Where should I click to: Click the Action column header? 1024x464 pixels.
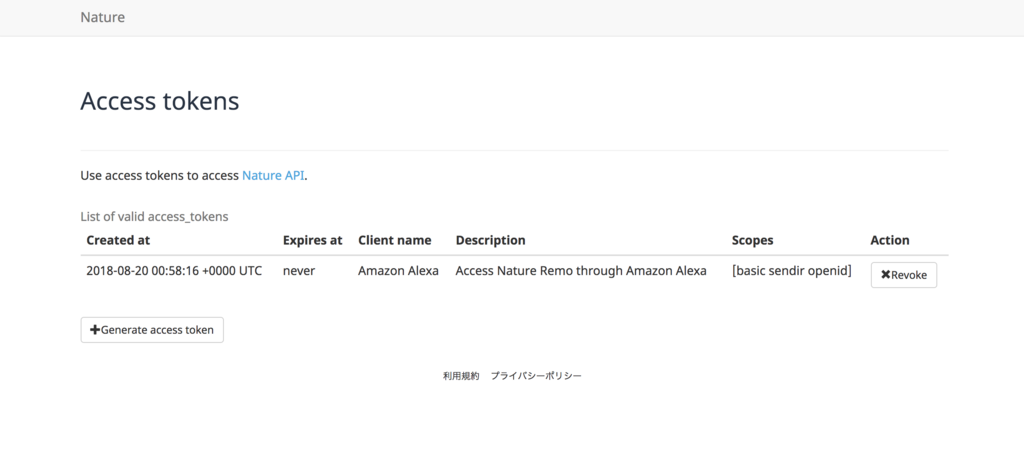click(890, 240)
